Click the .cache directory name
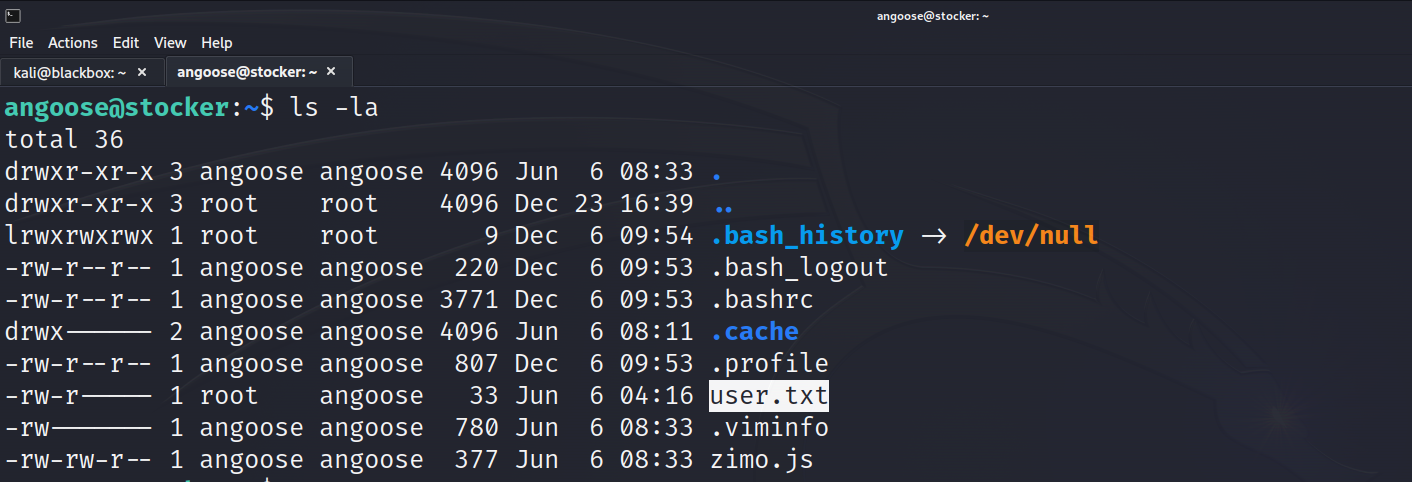The image size is (1412, 482). (x=754, y=332)
